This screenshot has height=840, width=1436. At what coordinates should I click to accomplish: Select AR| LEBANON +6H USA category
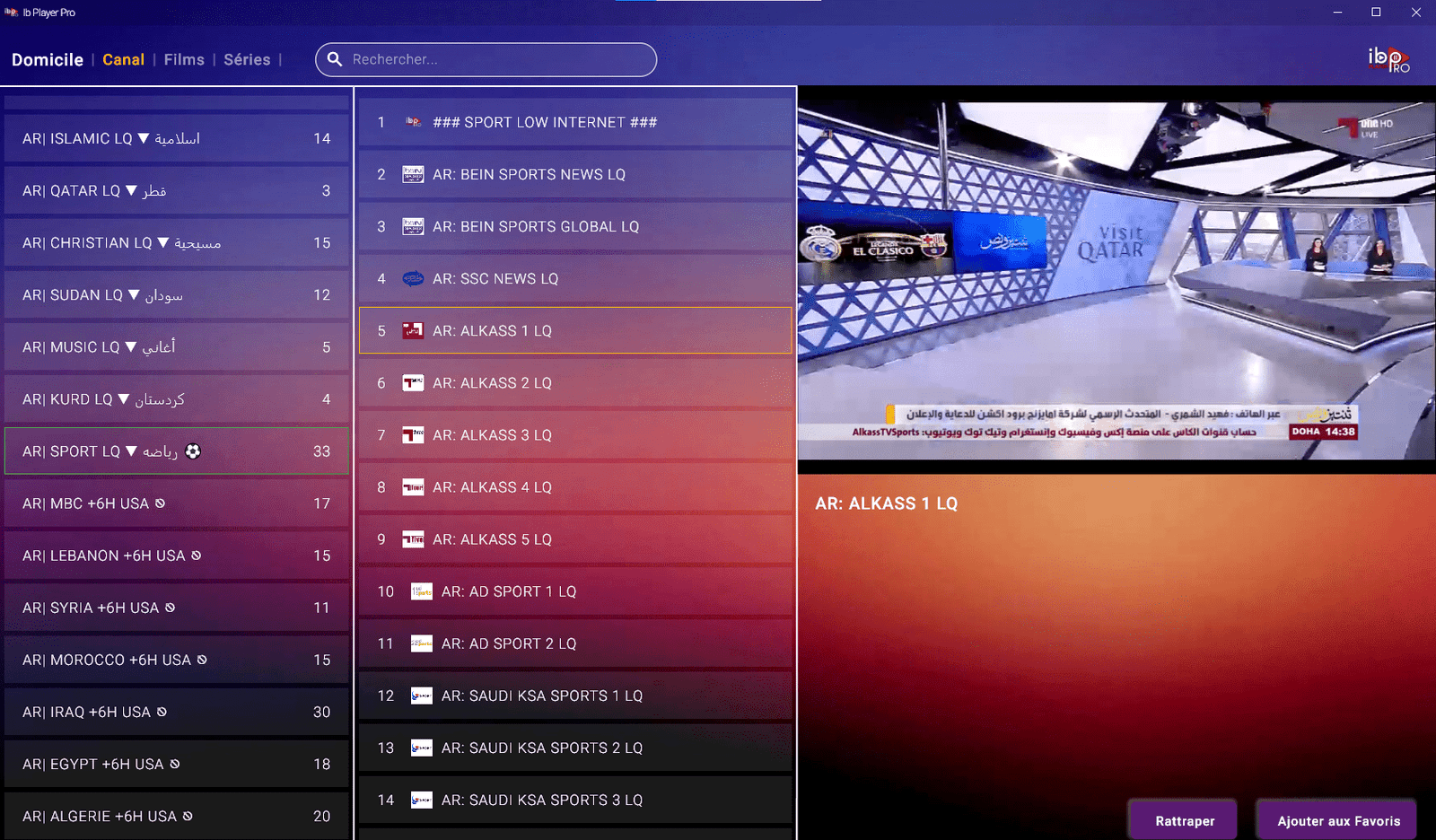click(177, 556)
